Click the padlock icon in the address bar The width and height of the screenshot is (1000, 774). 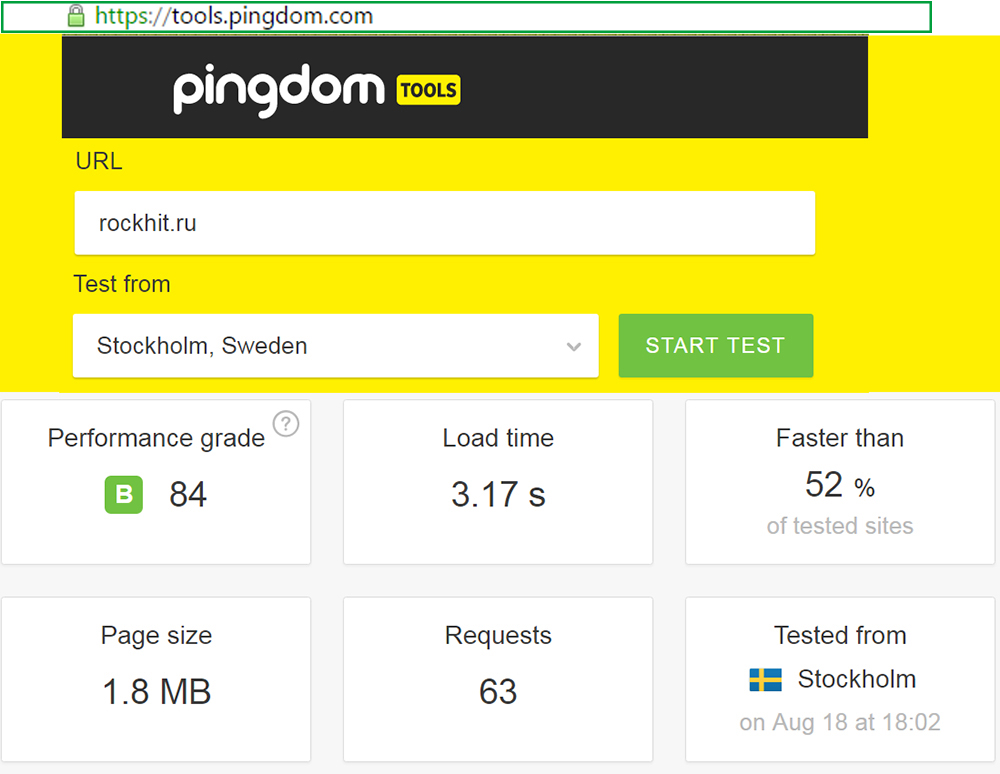(x=75, y=15)
